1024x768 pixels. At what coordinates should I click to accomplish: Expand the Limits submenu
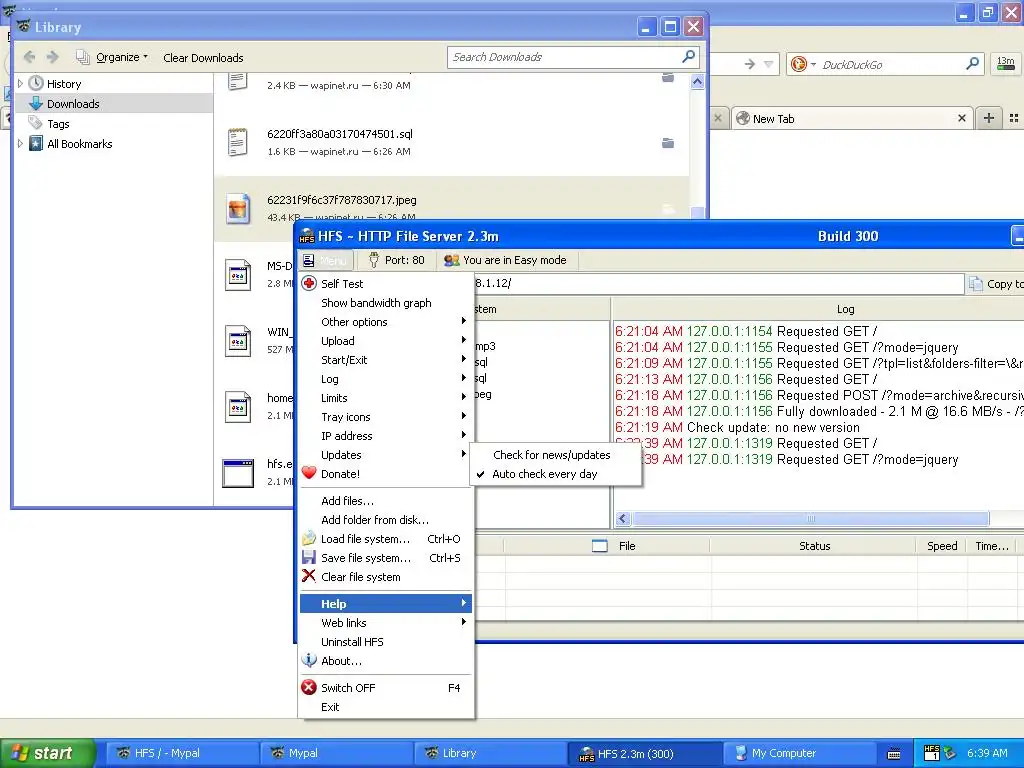pyautogui.click(x=386, y=397)
